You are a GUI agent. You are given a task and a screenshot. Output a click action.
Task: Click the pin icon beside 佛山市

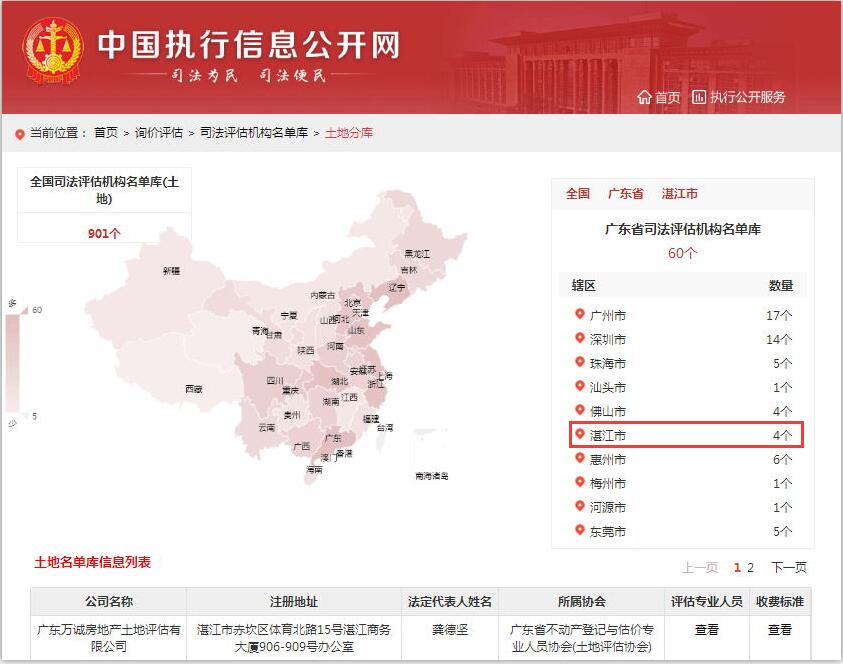(x=580, y=410)
